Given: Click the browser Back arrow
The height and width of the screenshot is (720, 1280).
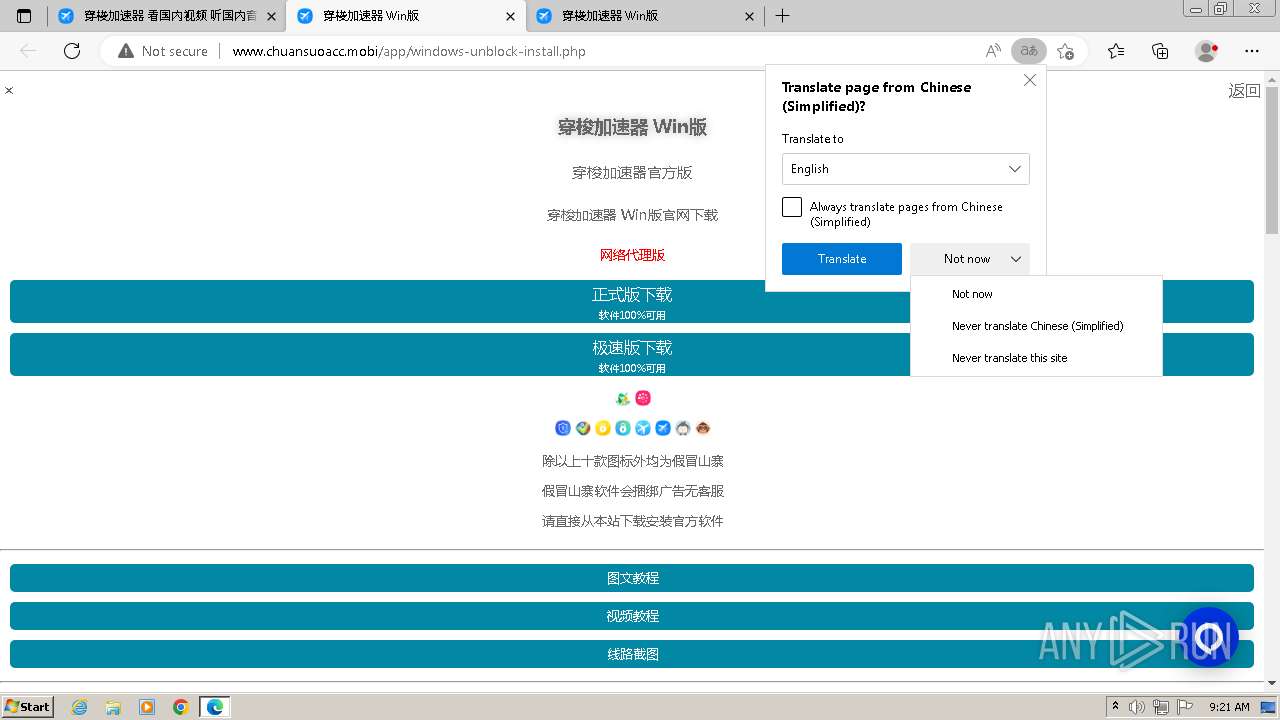Looking at the screenshot, I should (x=28, y=51).
